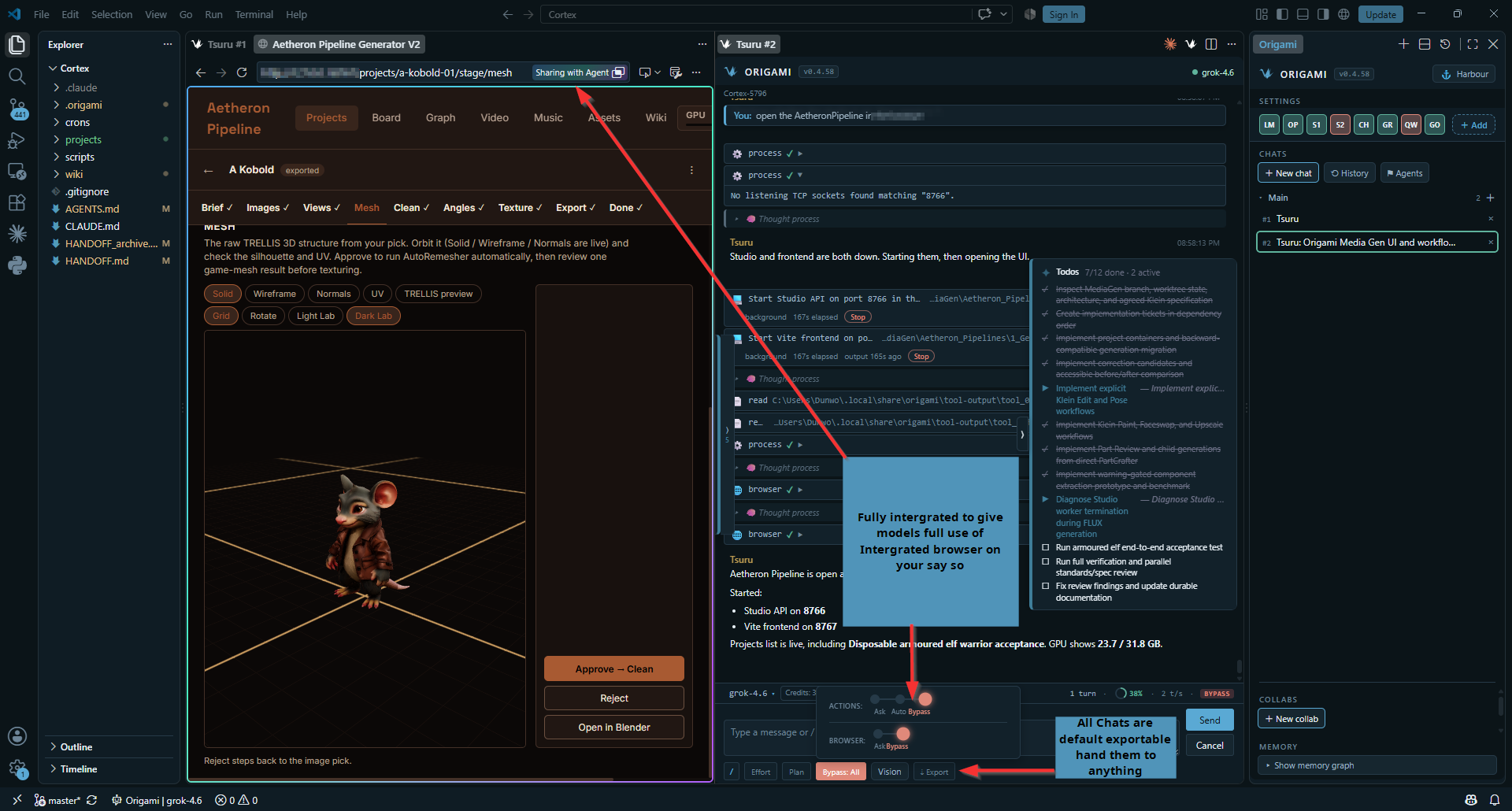Check 'Run full verification and parallel' todo
This screenshot has height=811, width=1512.
[x=1046, y=561]
